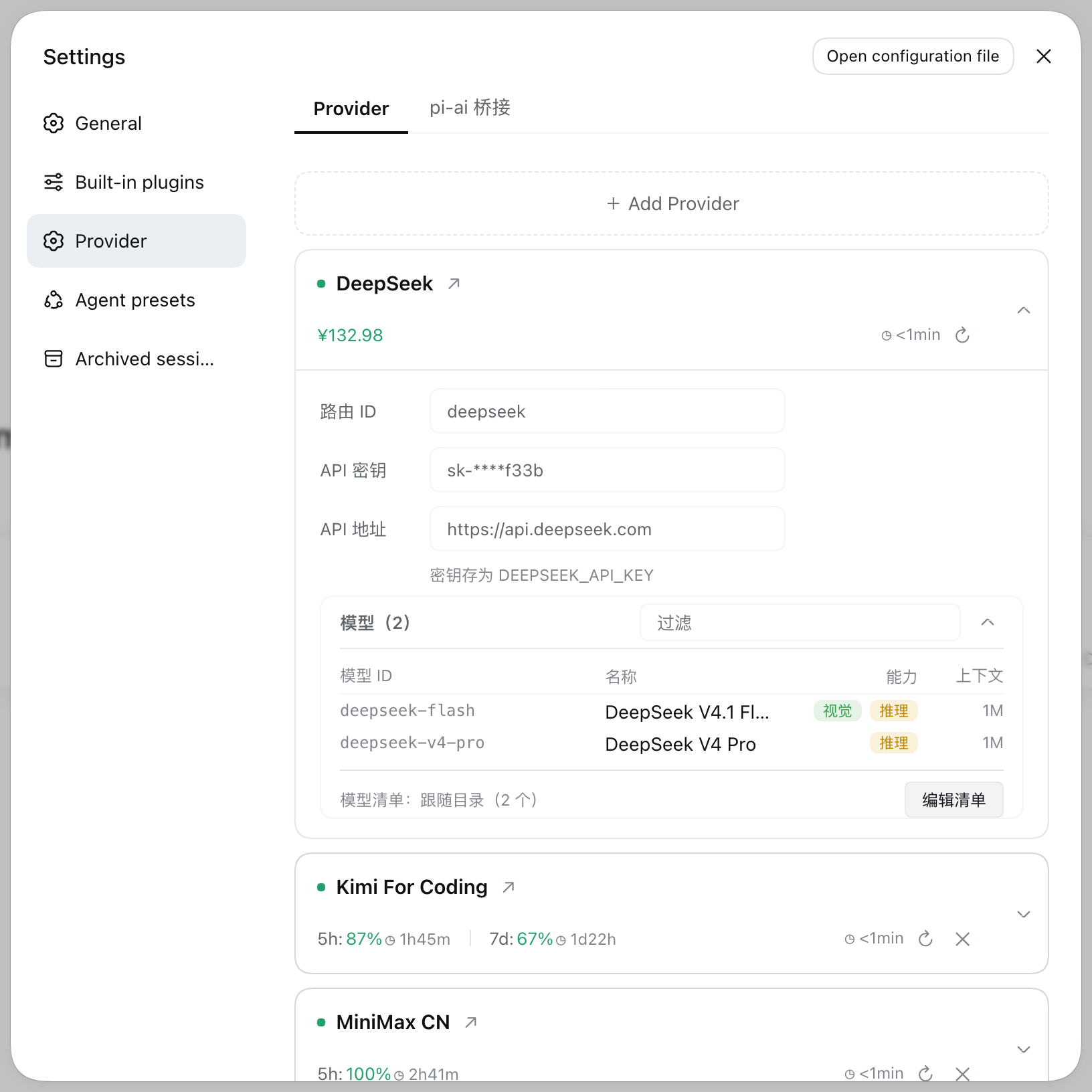Expand the MiniMax CN card

point(1023,1049)
